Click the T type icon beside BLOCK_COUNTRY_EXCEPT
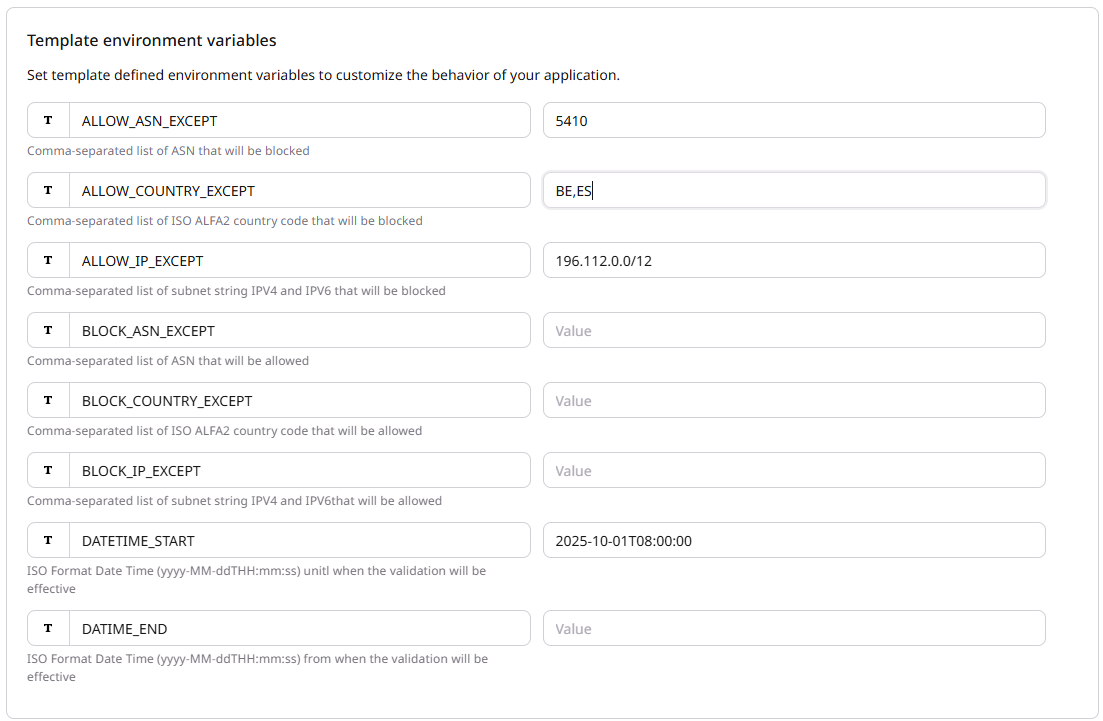 pyautogui.click(x=48, y=400)
